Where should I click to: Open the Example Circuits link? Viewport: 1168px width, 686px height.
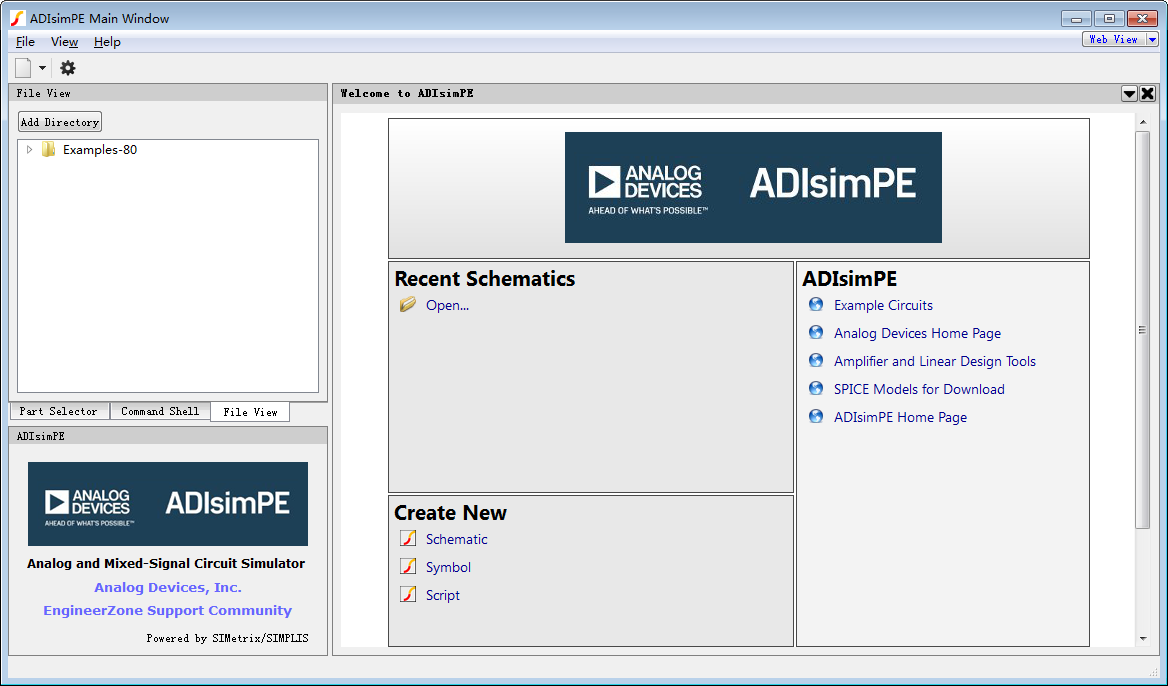pyautogui.click(x=883, y=305)
